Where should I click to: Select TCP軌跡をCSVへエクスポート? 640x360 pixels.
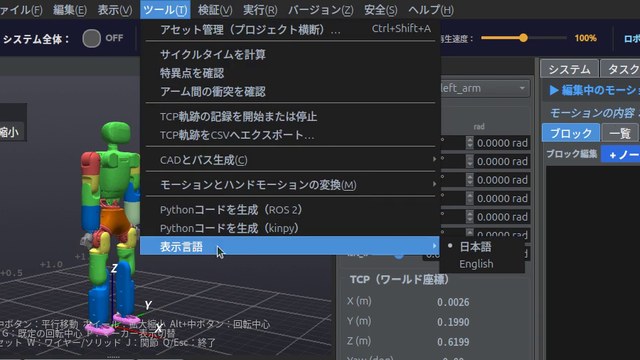click(x=290, y=135)
